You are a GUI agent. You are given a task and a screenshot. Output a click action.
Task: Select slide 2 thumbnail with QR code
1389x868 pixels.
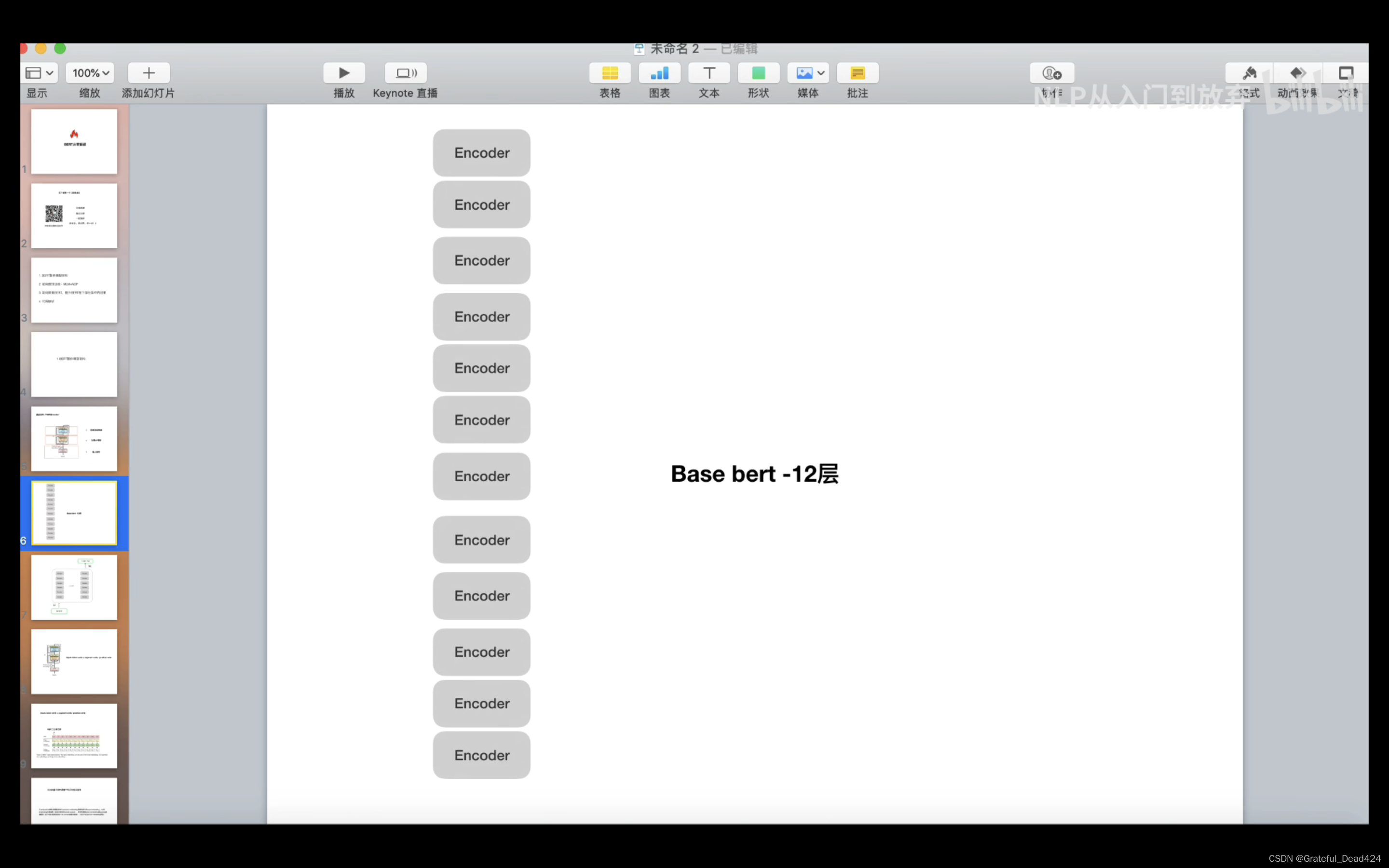pos(74,216)
